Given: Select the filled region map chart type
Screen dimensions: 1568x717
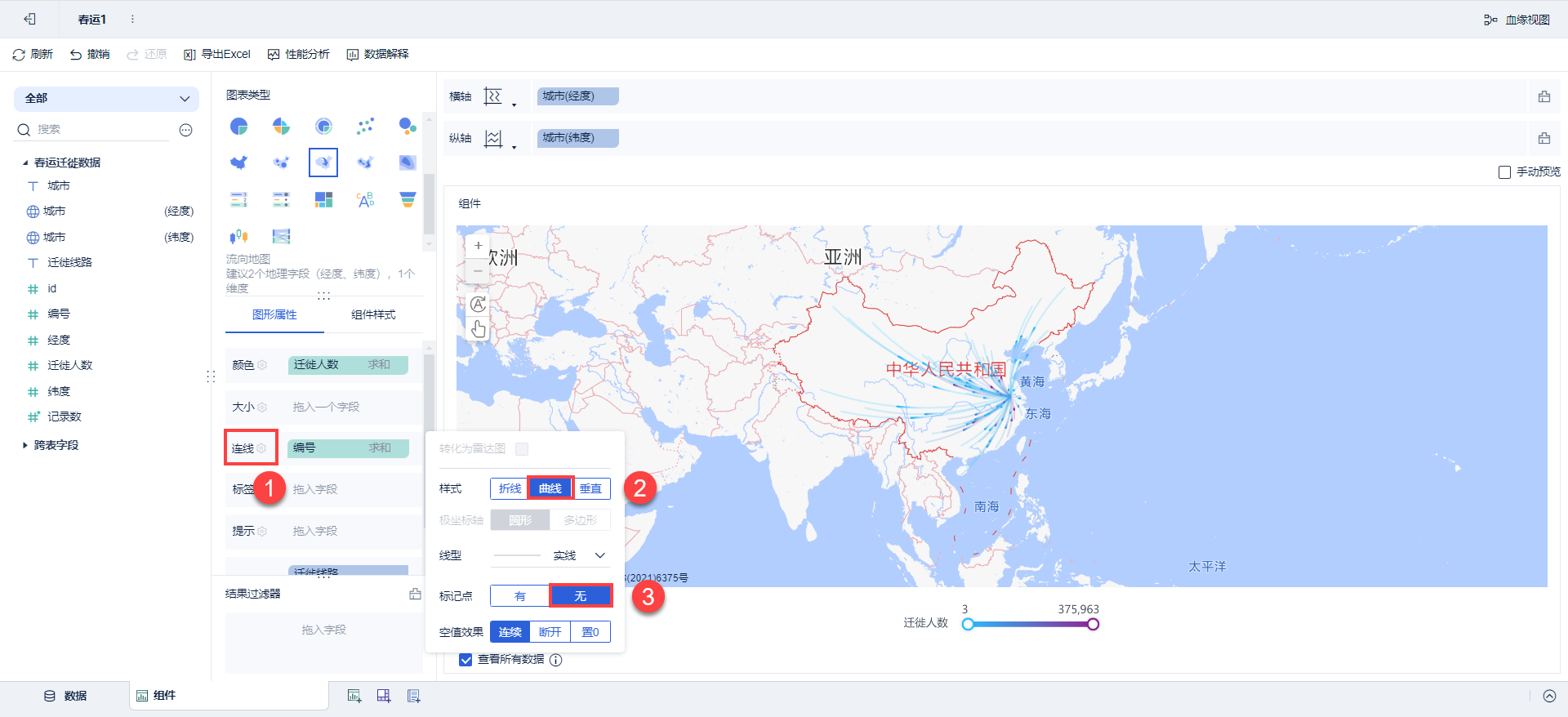Looking at the screenshot, I should (238, 163).
